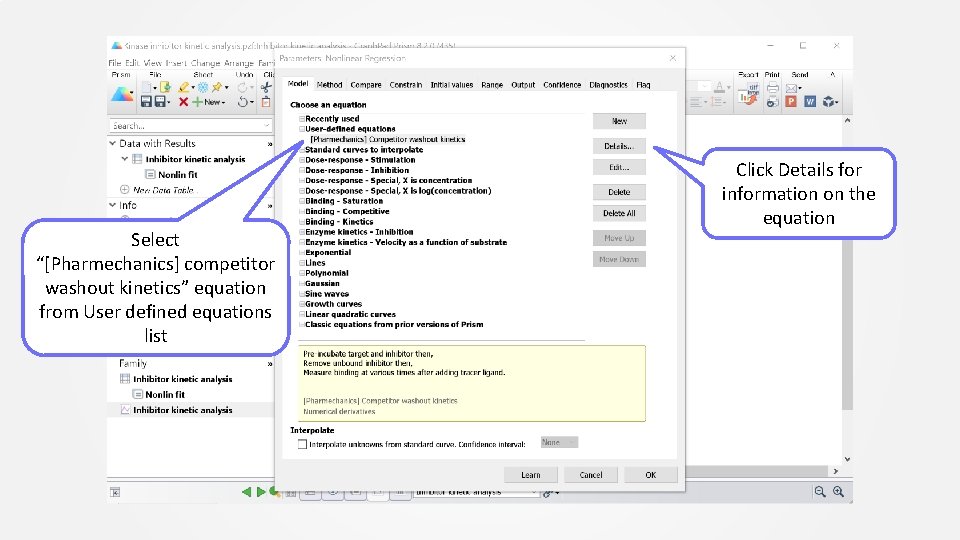Screen dimensions: 960x540
Task: Open the Range tab
Action: tap(492, 85)
